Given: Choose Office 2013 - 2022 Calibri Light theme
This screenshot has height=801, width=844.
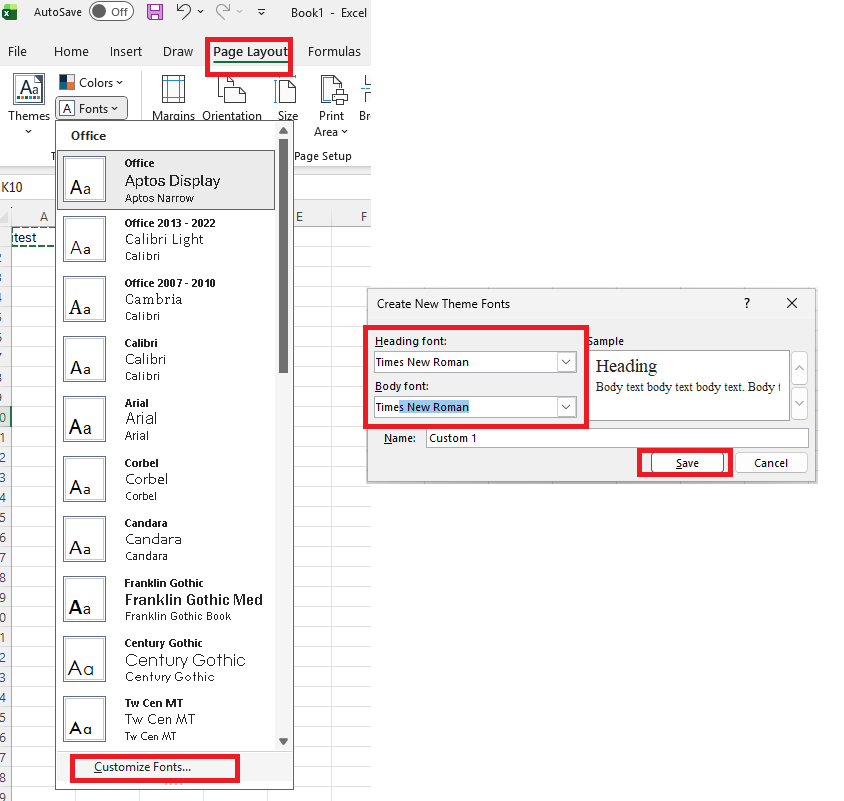Looking at the screenshot, I should pos(166,240).
